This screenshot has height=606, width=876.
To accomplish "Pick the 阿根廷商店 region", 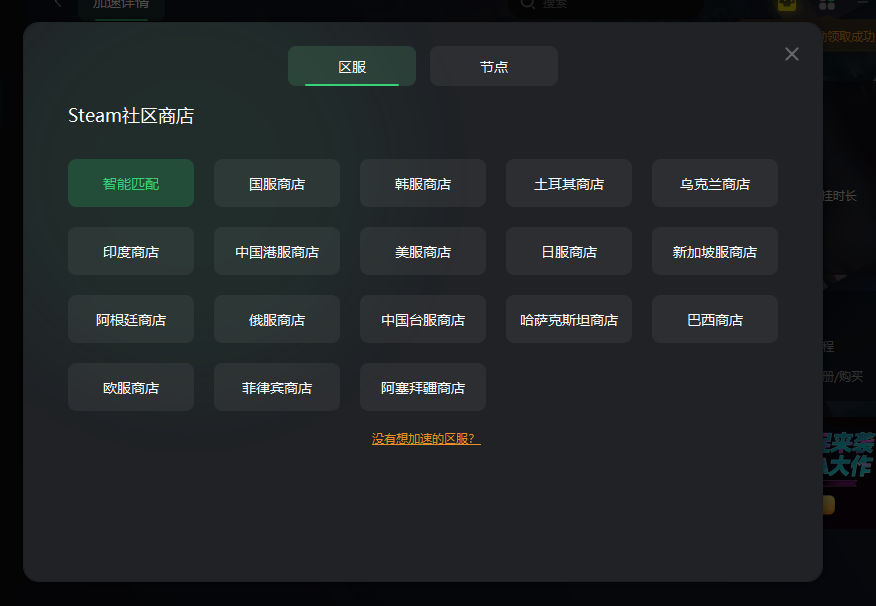I will tap(131, 319).
